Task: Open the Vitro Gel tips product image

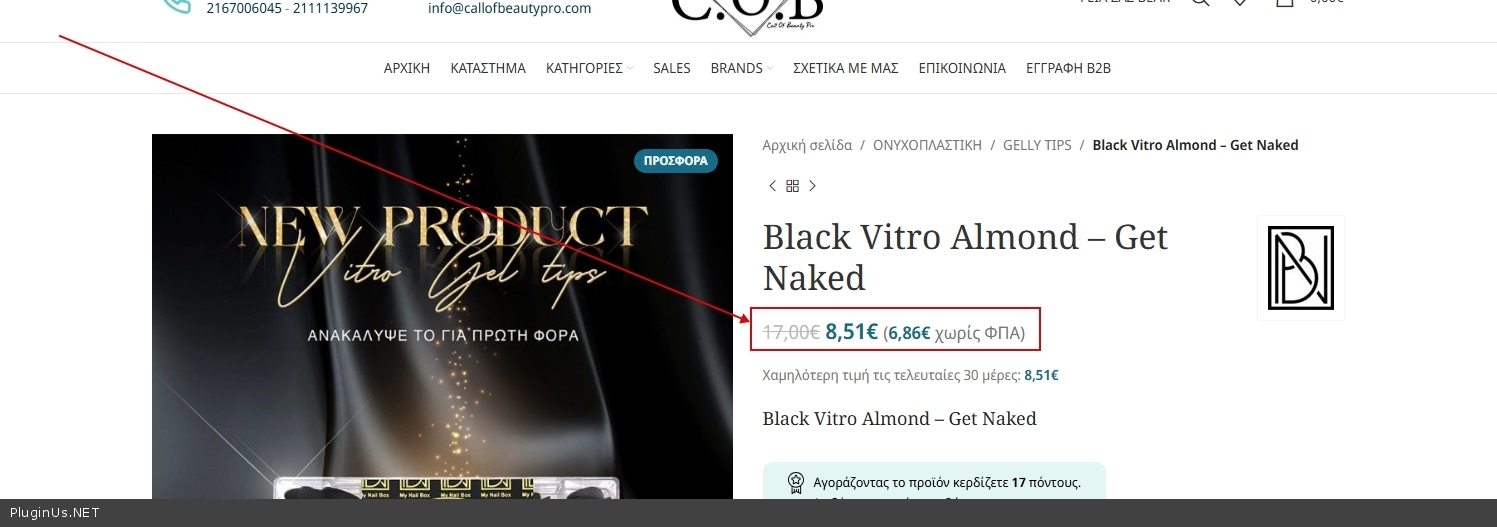Action: [442, 317]
